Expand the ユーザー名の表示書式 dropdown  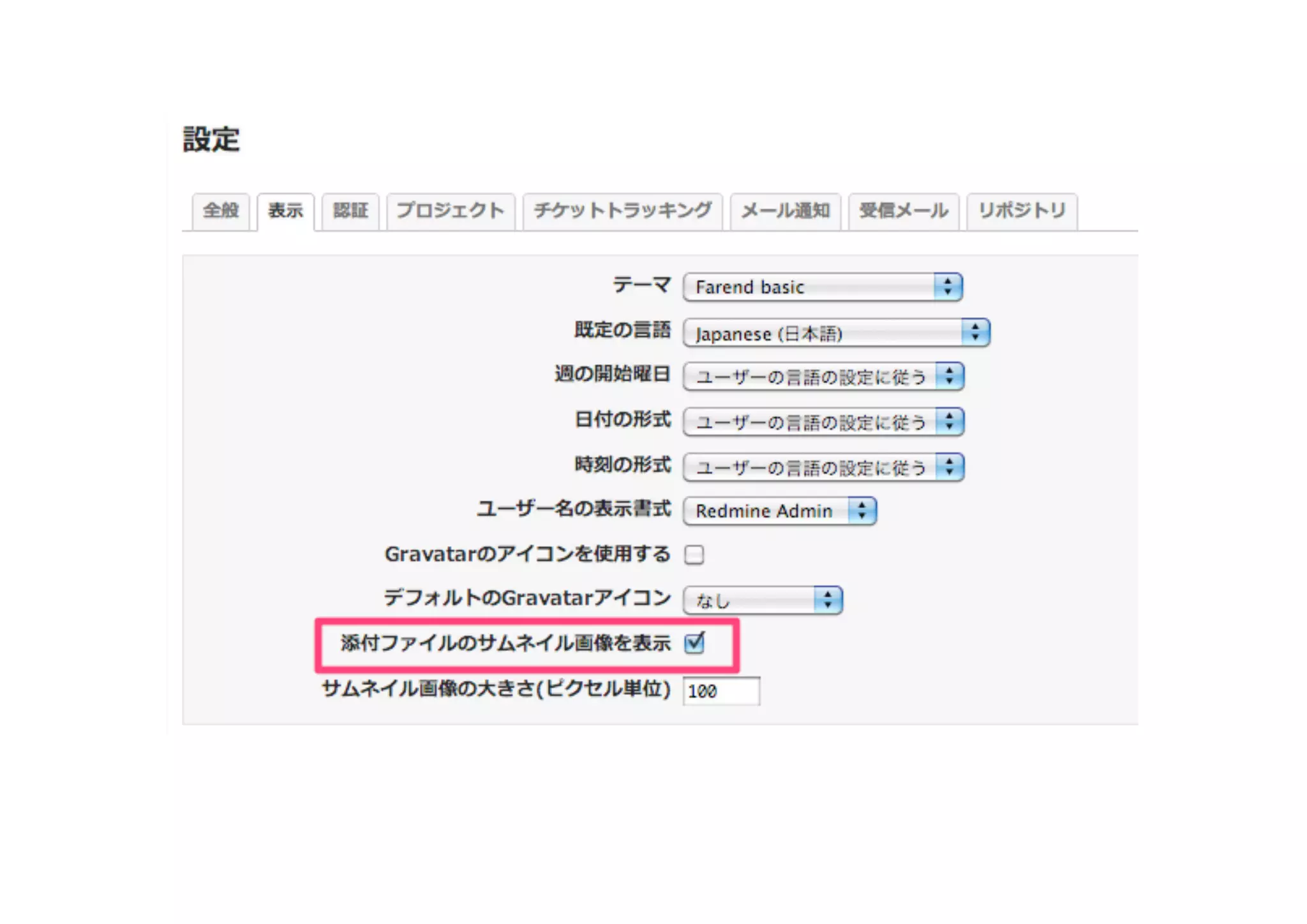point(779,511)
